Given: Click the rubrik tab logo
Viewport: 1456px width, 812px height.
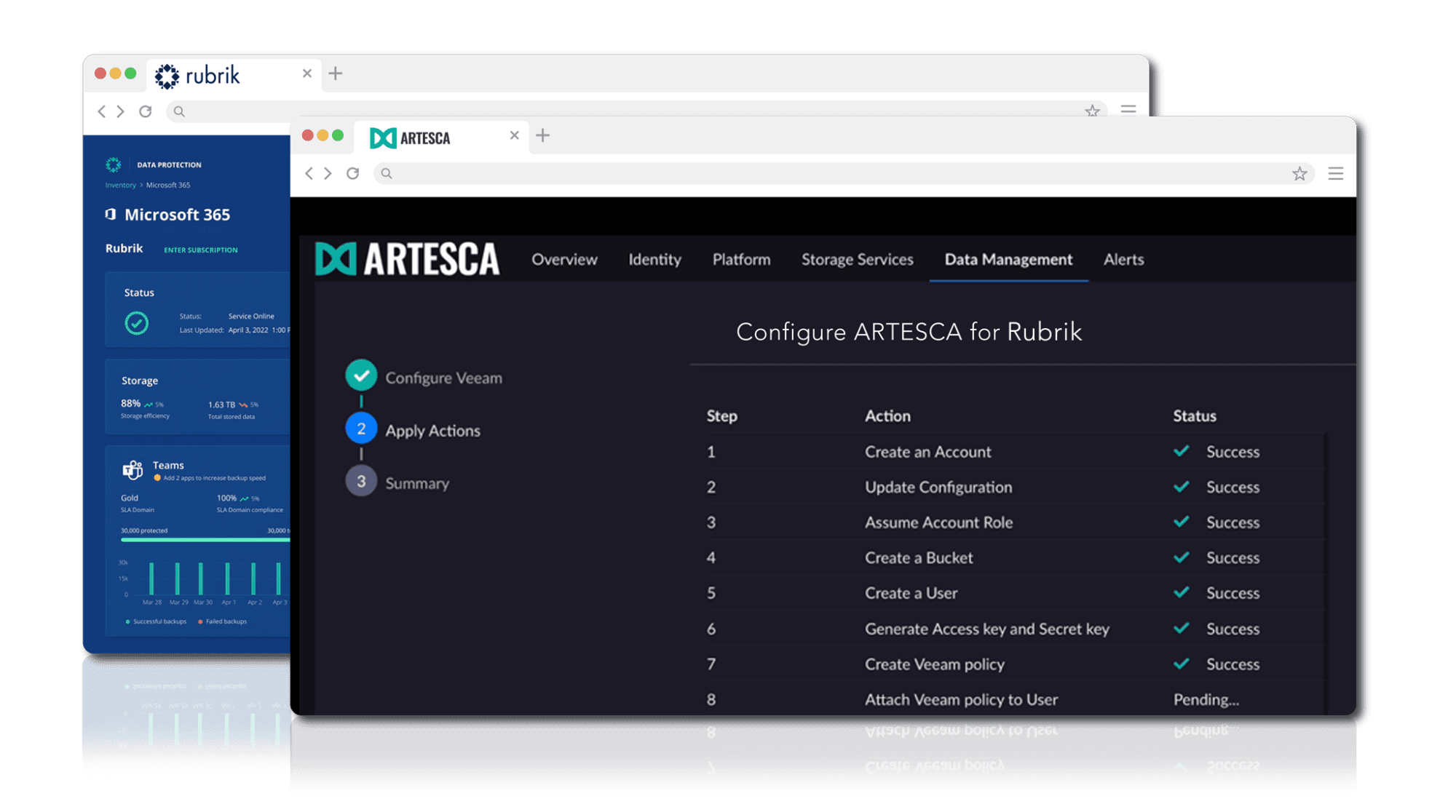Looking at the screenshot, I should [197, 76].
